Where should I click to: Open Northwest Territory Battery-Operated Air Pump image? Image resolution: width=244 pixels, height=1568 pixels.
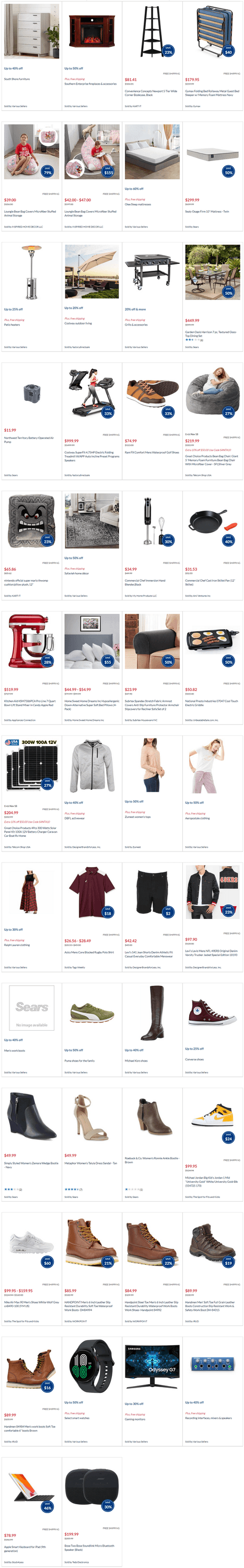tap(32, 392)
